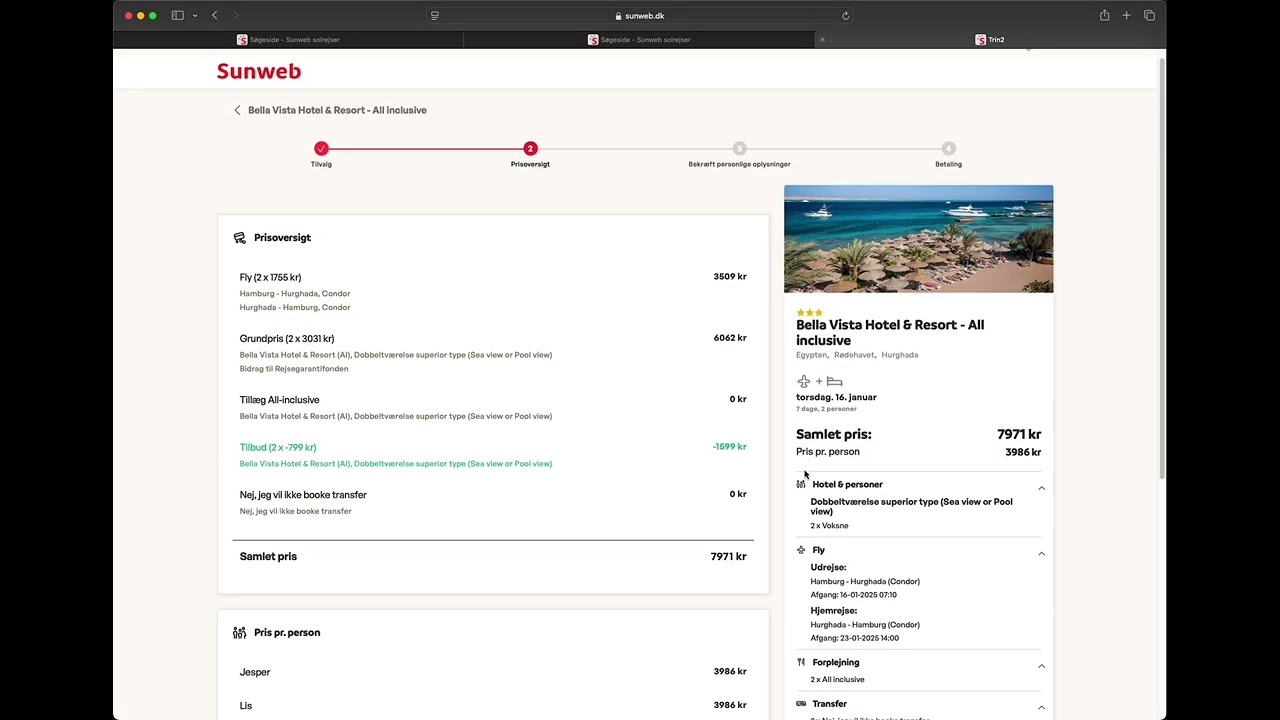Click the bus icon beside Transfer
This screenshot has height=720, width=1280.
point(801,704)
